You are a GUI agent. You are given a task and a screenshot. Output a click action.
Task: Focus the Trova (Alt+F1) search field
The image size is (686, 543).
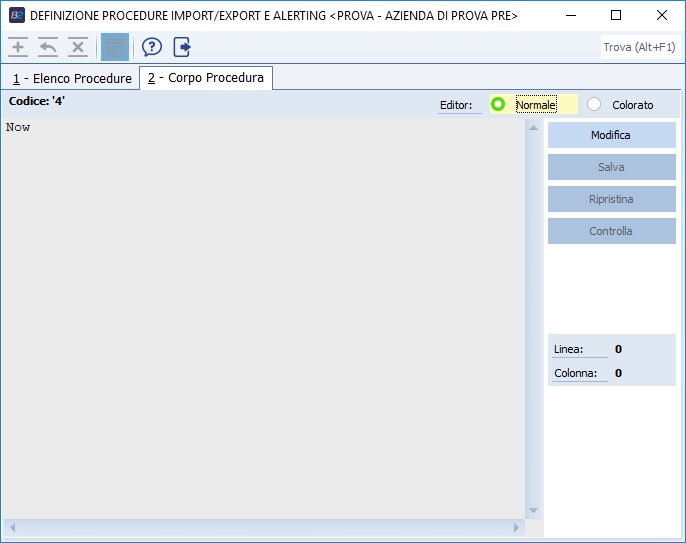(640, 47)
